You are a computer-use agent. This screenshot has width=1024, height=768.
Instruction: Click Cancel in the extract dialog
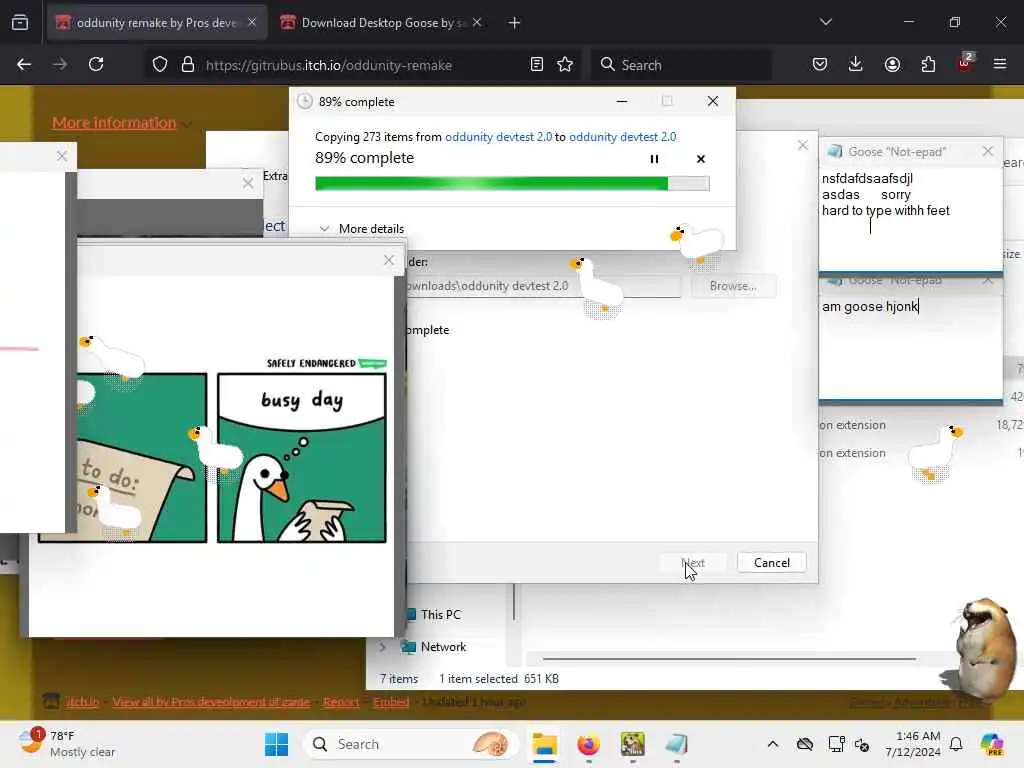[x=771, y=563]
